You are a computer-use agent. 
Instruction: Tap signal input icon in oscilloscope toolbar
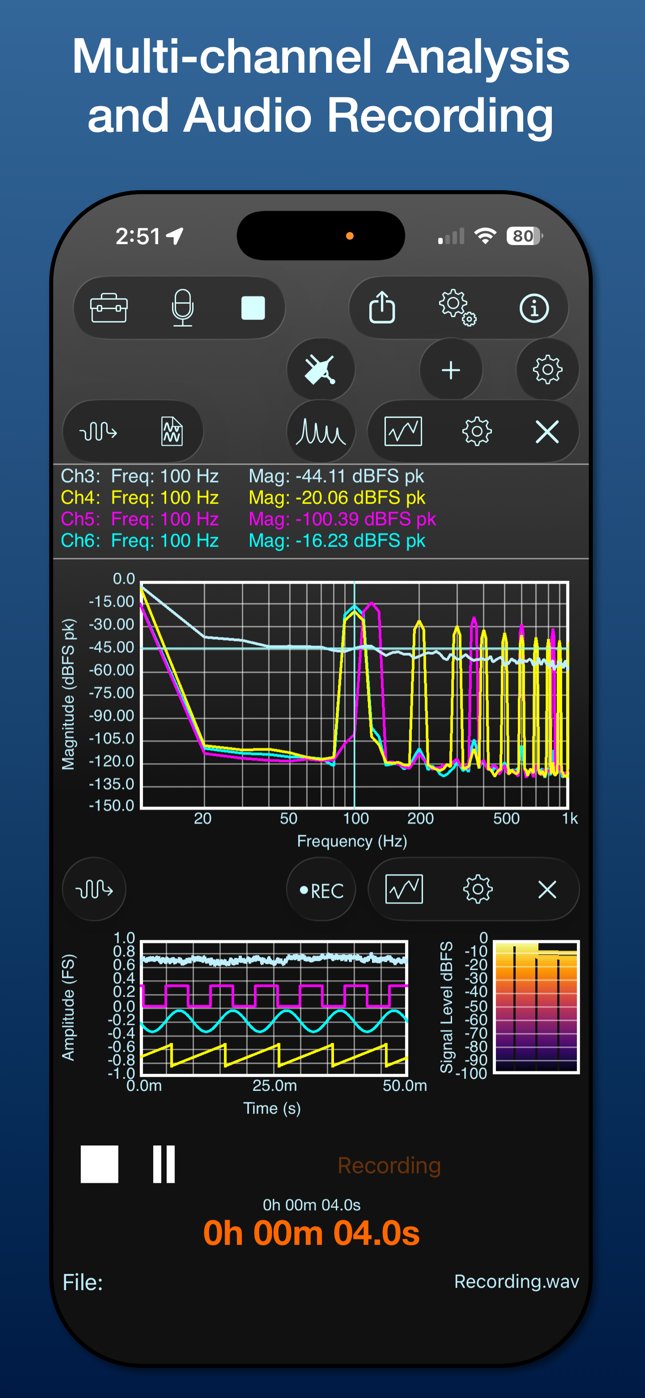[x=95, y=889]
